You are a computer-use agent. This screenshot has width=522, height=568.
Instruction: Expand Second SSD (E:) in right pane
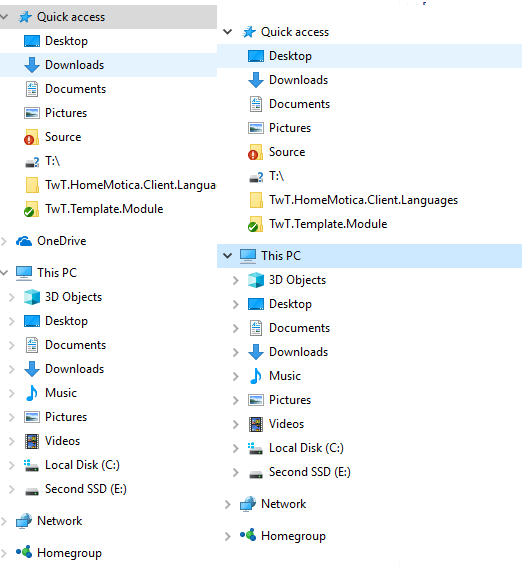[235, 472]
